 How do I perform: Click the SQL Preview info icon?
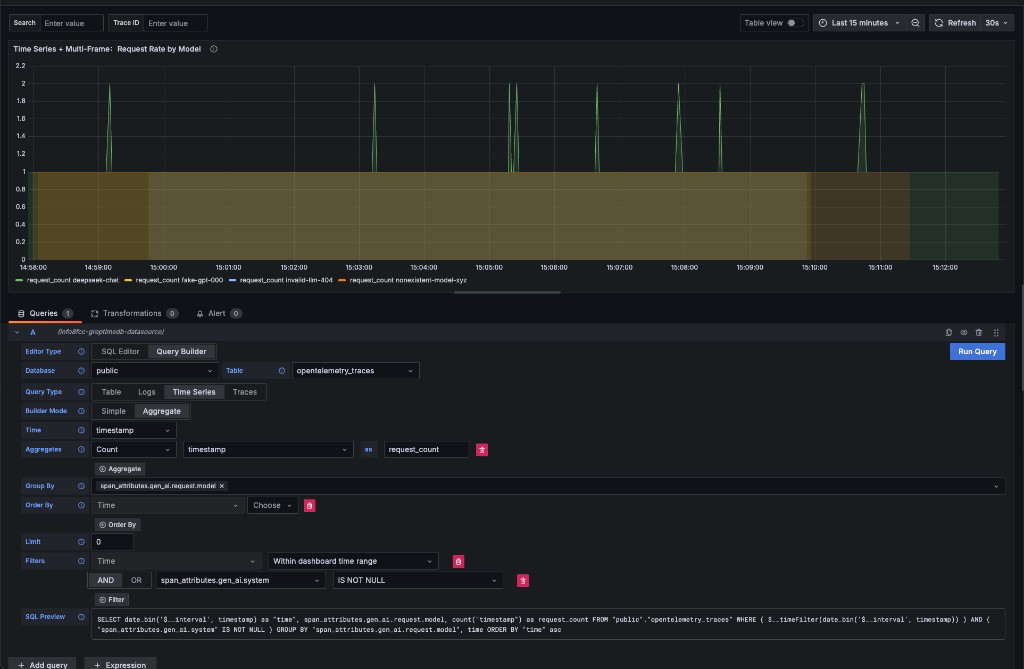click(81, 617)
